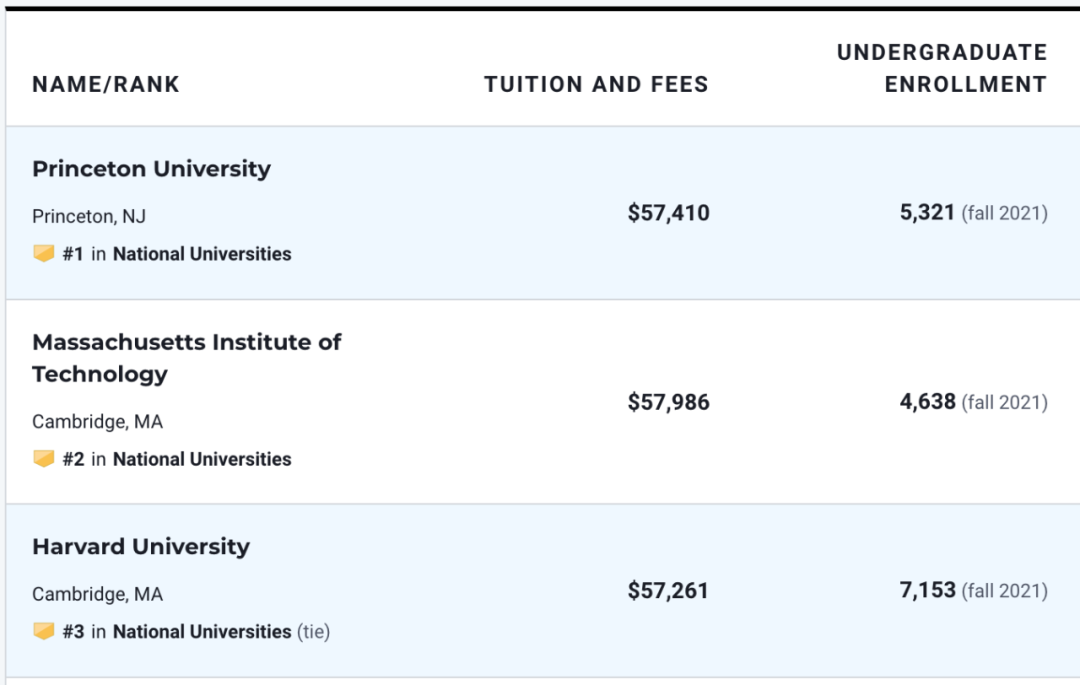Screen dimensions: 1080x685
Task: Click the Cambridge, MA location under Harvard
Action: 98,594
